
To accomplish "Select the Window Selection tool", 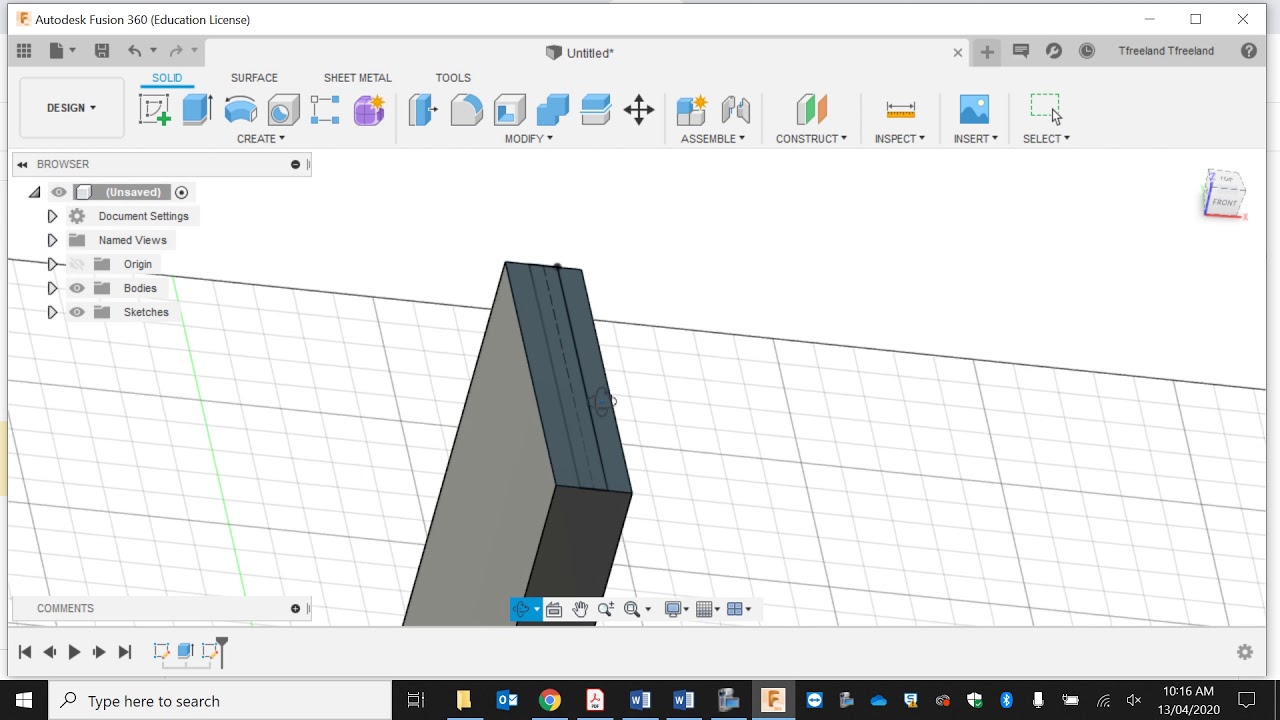I will tap(1046, 108).
